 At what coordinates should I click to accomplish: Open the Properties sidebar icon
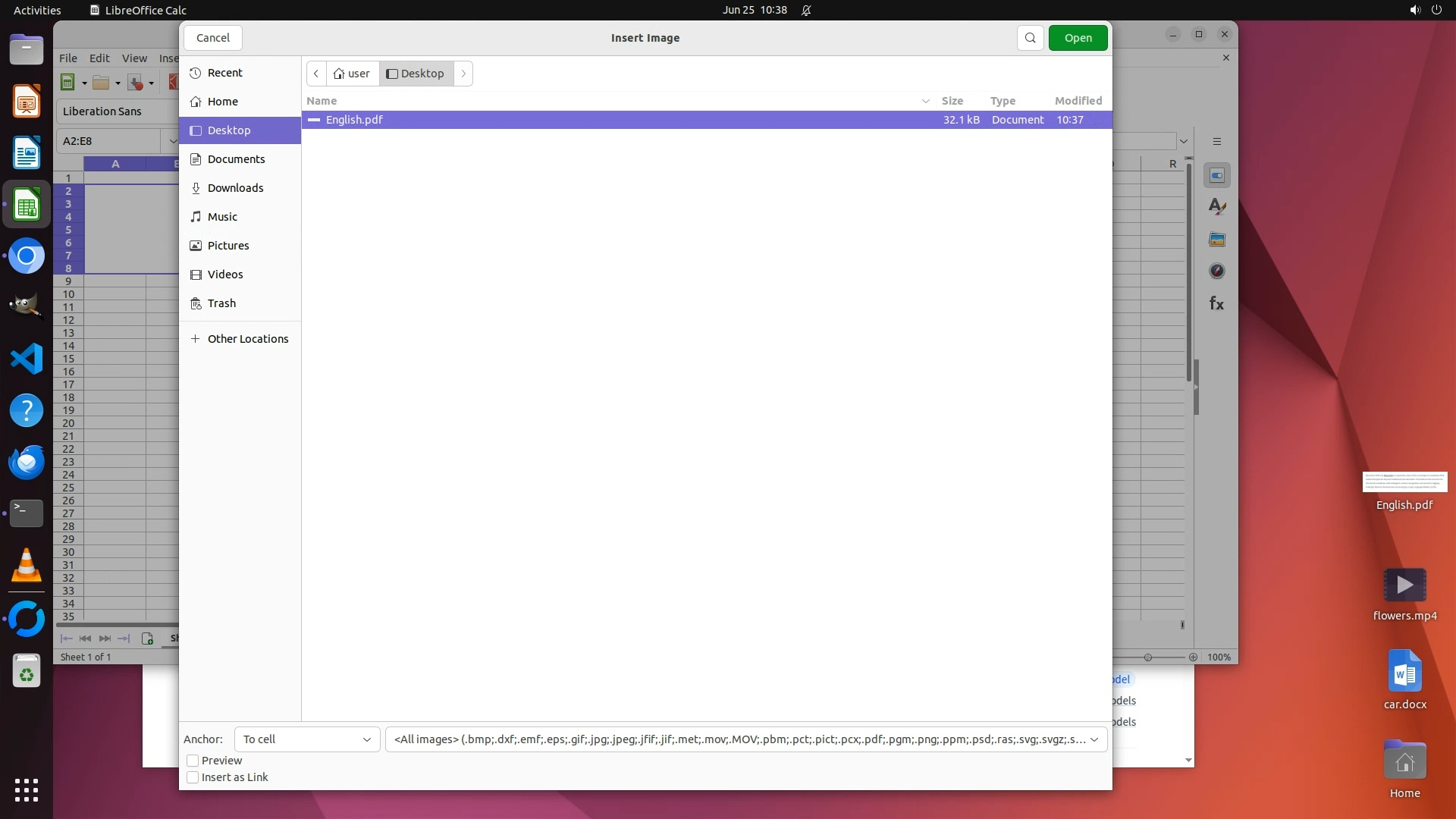1217,175
